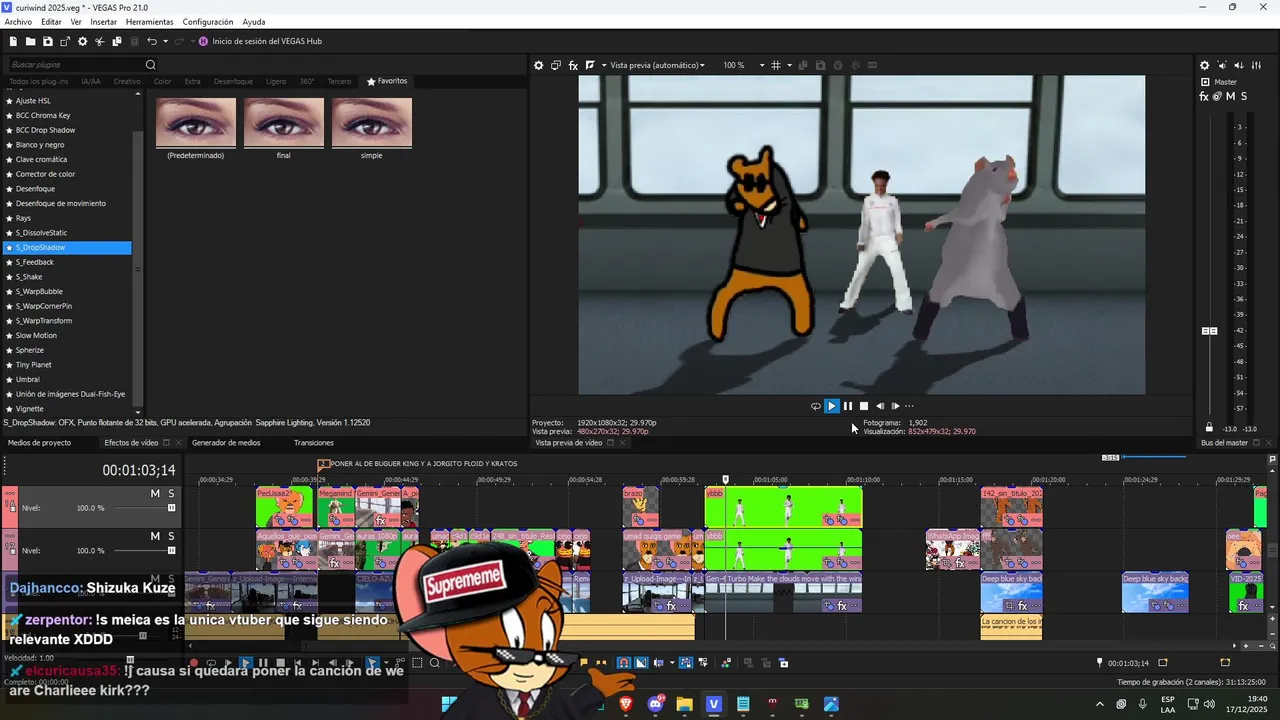Save the project using the floppy disk icon
The image size is (1280, 720).
(48, 41)
